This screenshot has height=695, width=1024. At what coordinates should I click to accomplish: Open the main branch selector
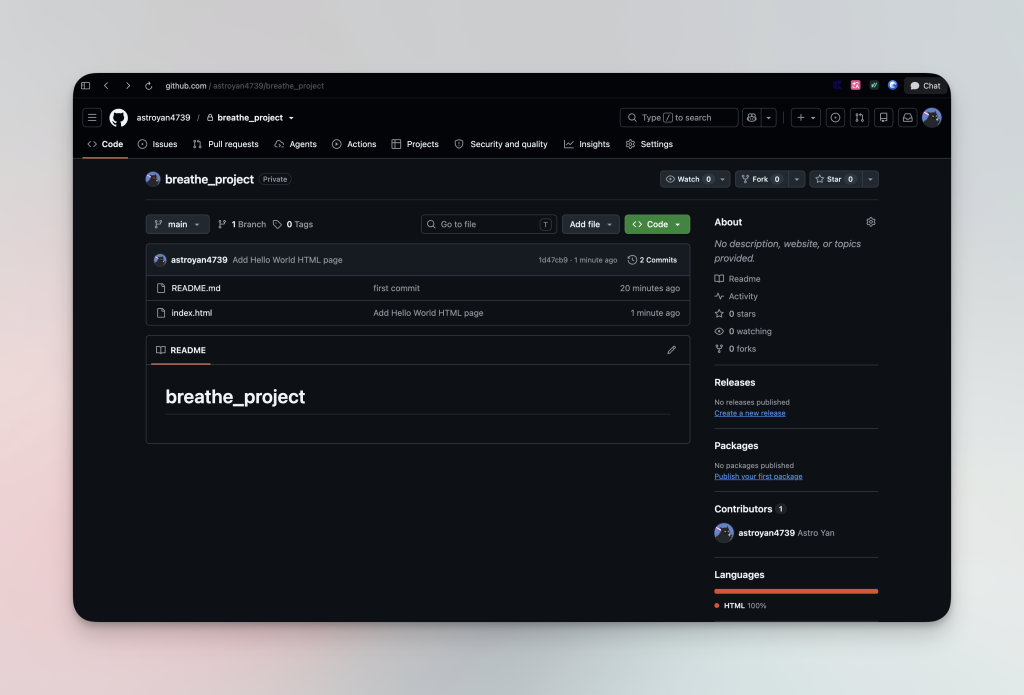tap(178, 224)
